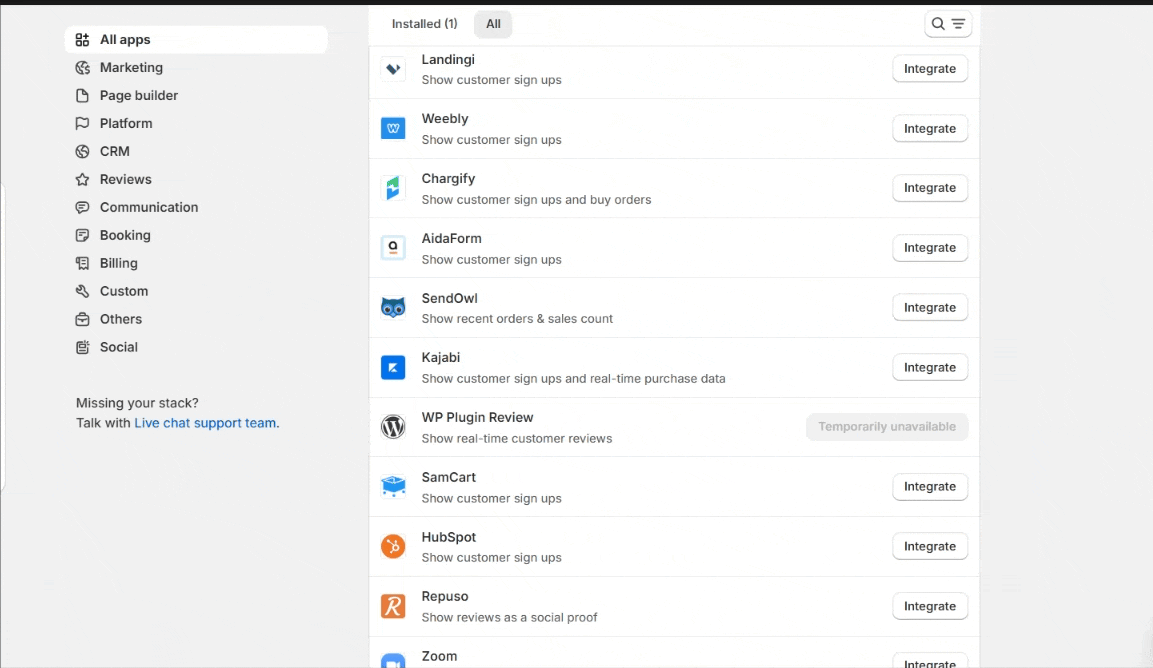Integrate the Kajabi app

coord(930,367)
